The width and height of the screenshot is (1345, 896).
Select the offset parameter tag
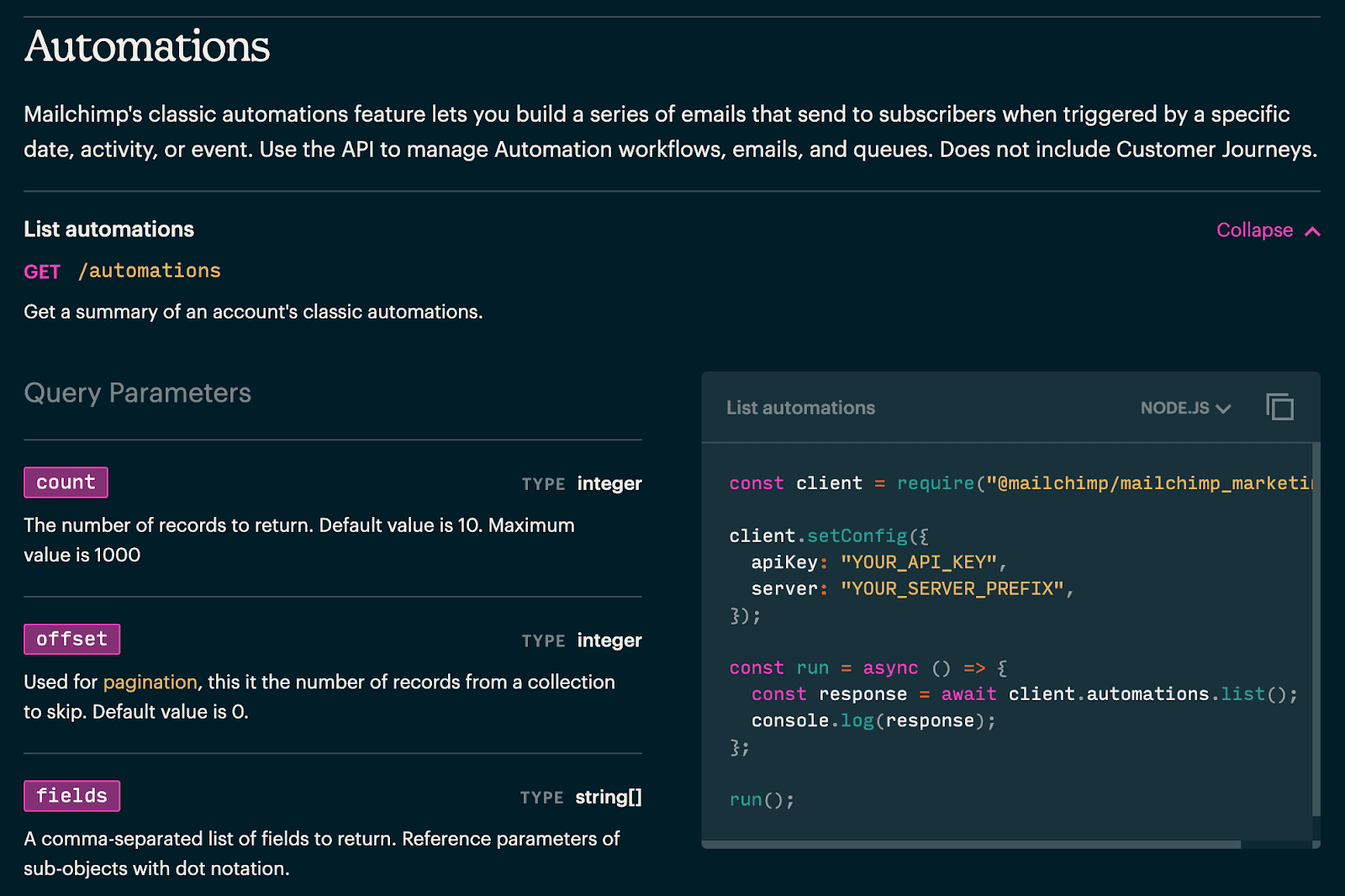click(x=71, y=639)
